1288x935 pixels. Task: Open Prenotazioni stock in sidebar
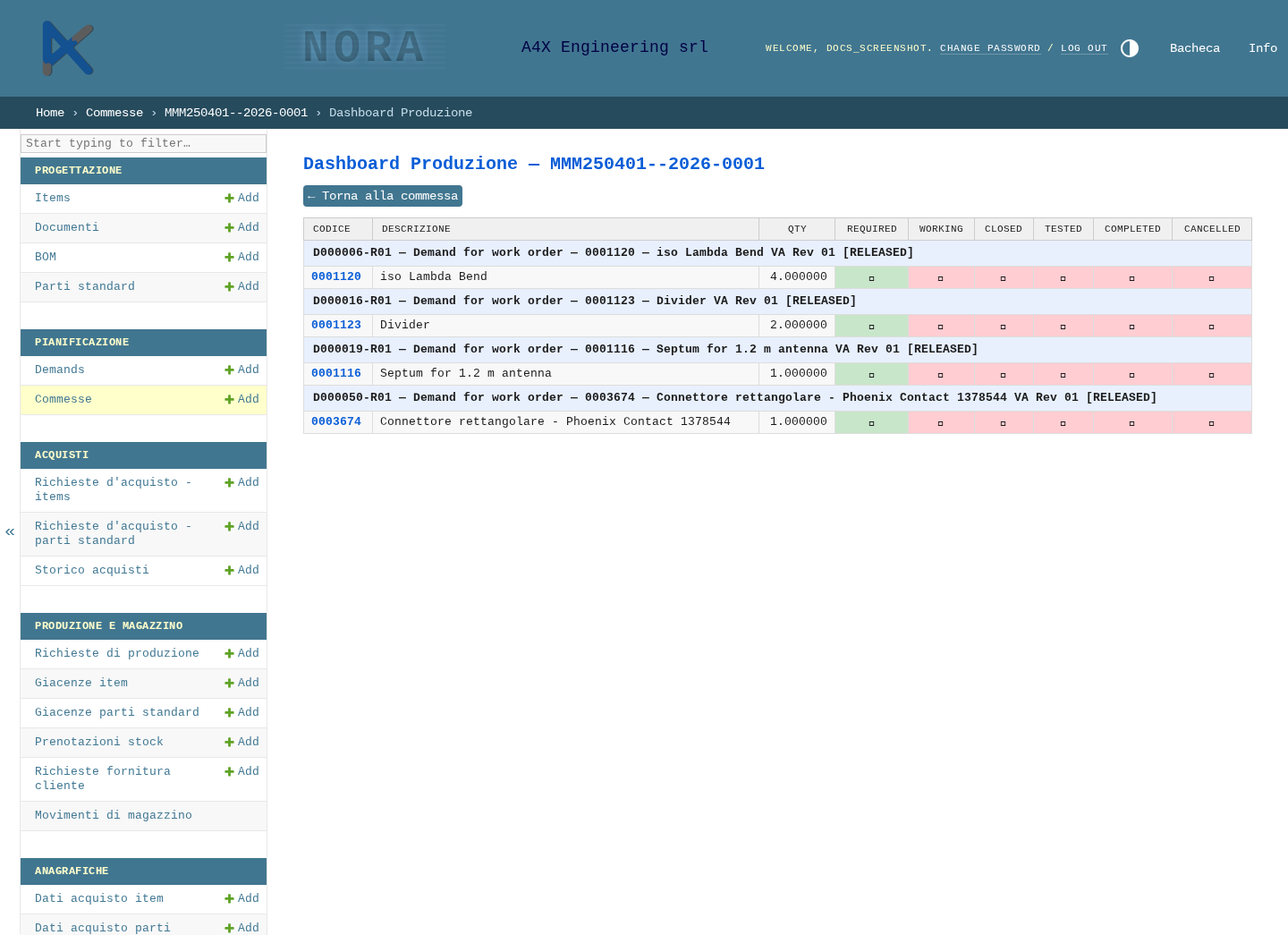pyautogui.click(x=99, y=742)
